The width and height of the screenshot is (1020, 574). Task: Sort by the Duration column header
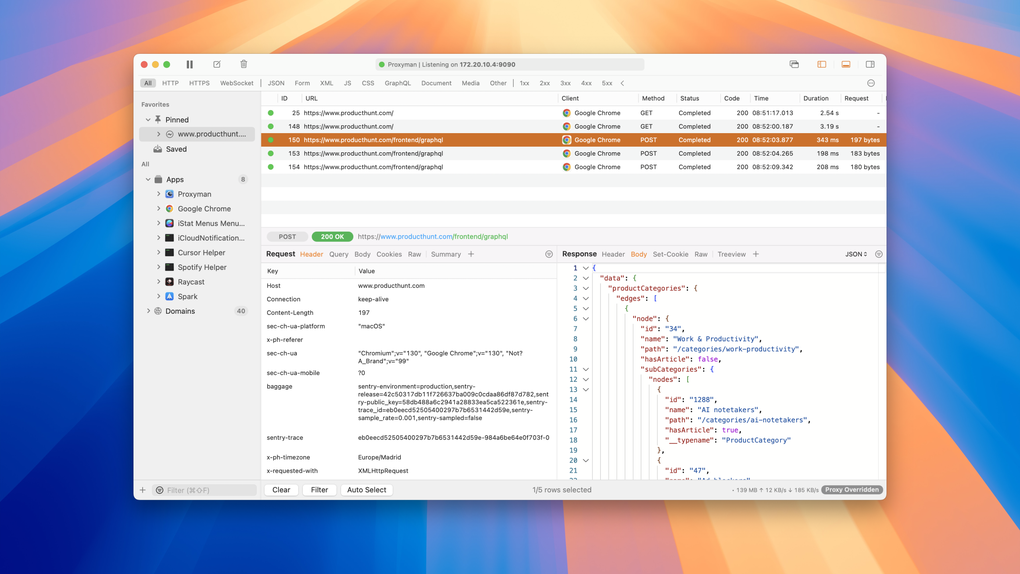816,98
